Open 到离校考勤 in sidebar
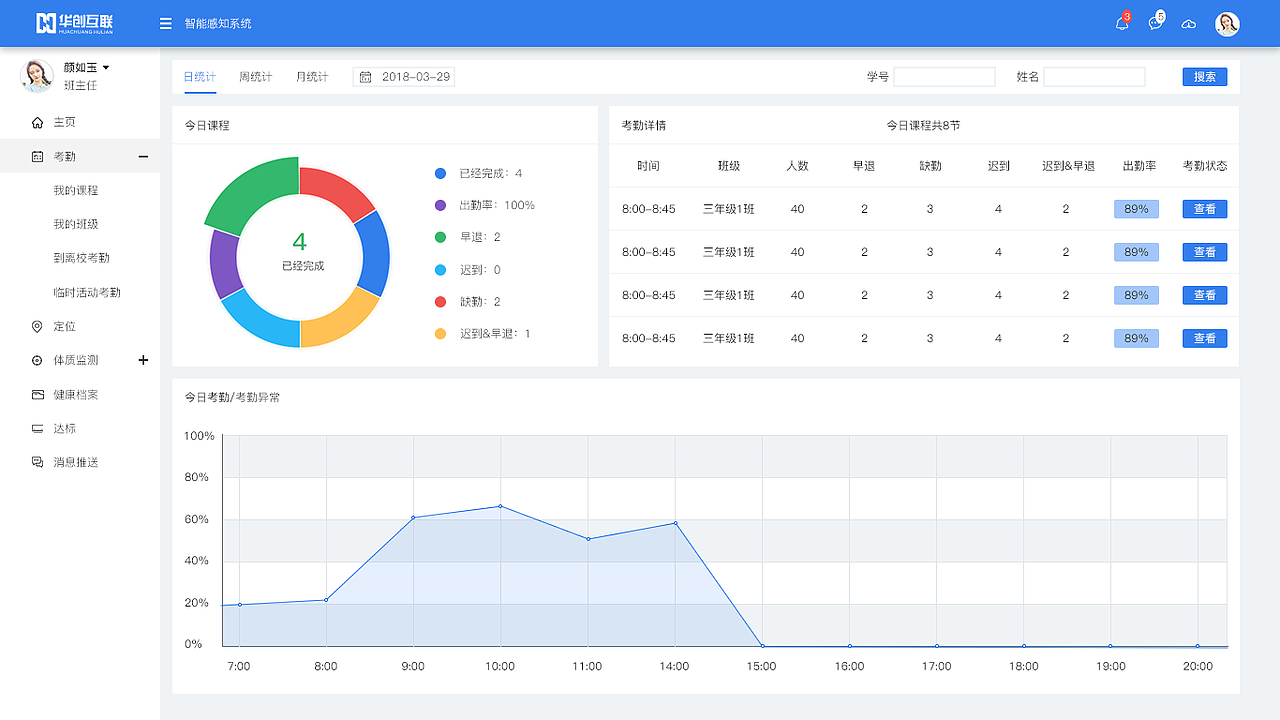This screenshot has height=720, width=1280. tap(82, 258)
